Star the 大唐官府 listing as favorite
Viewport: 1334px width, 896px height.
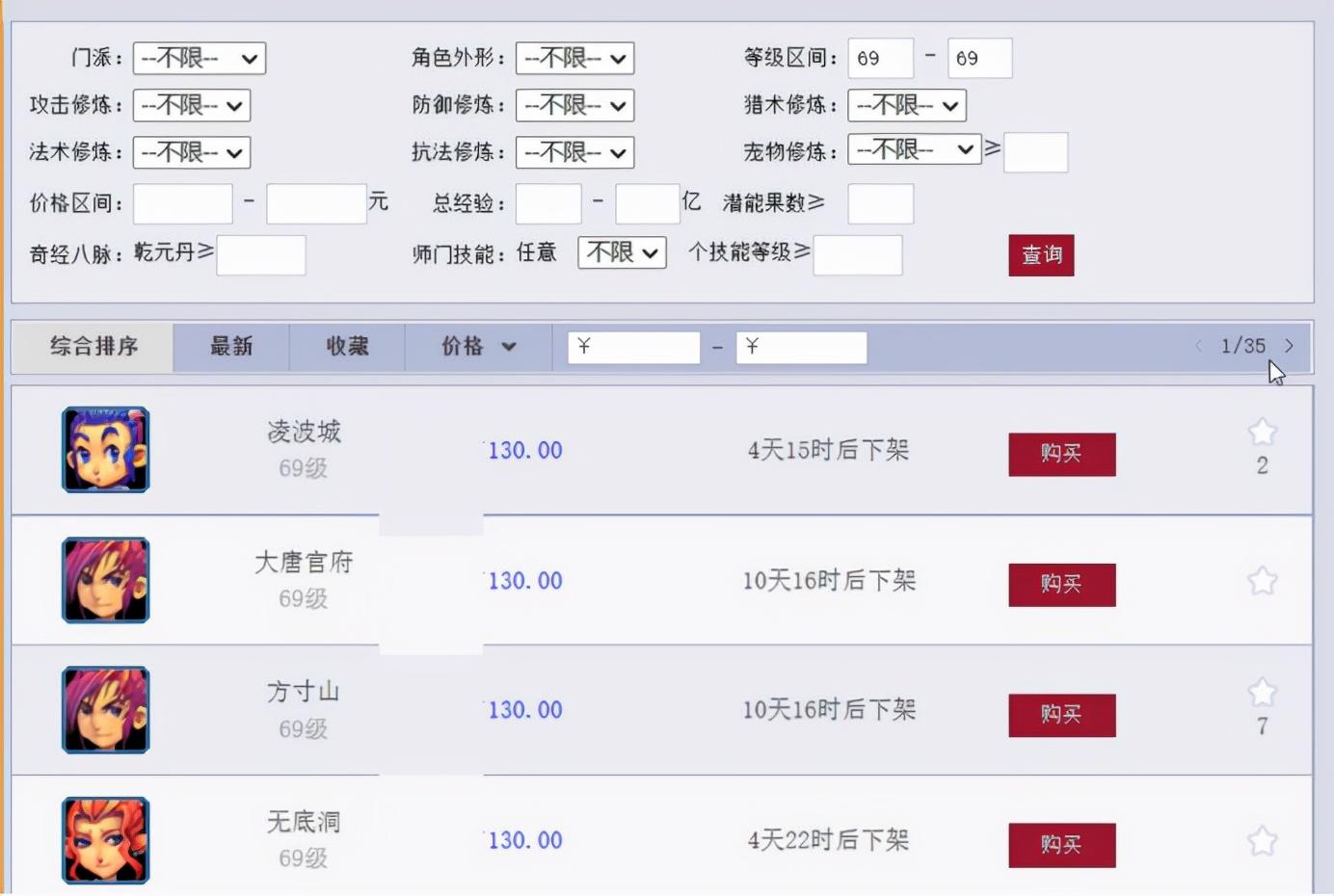coord(1262,581)
